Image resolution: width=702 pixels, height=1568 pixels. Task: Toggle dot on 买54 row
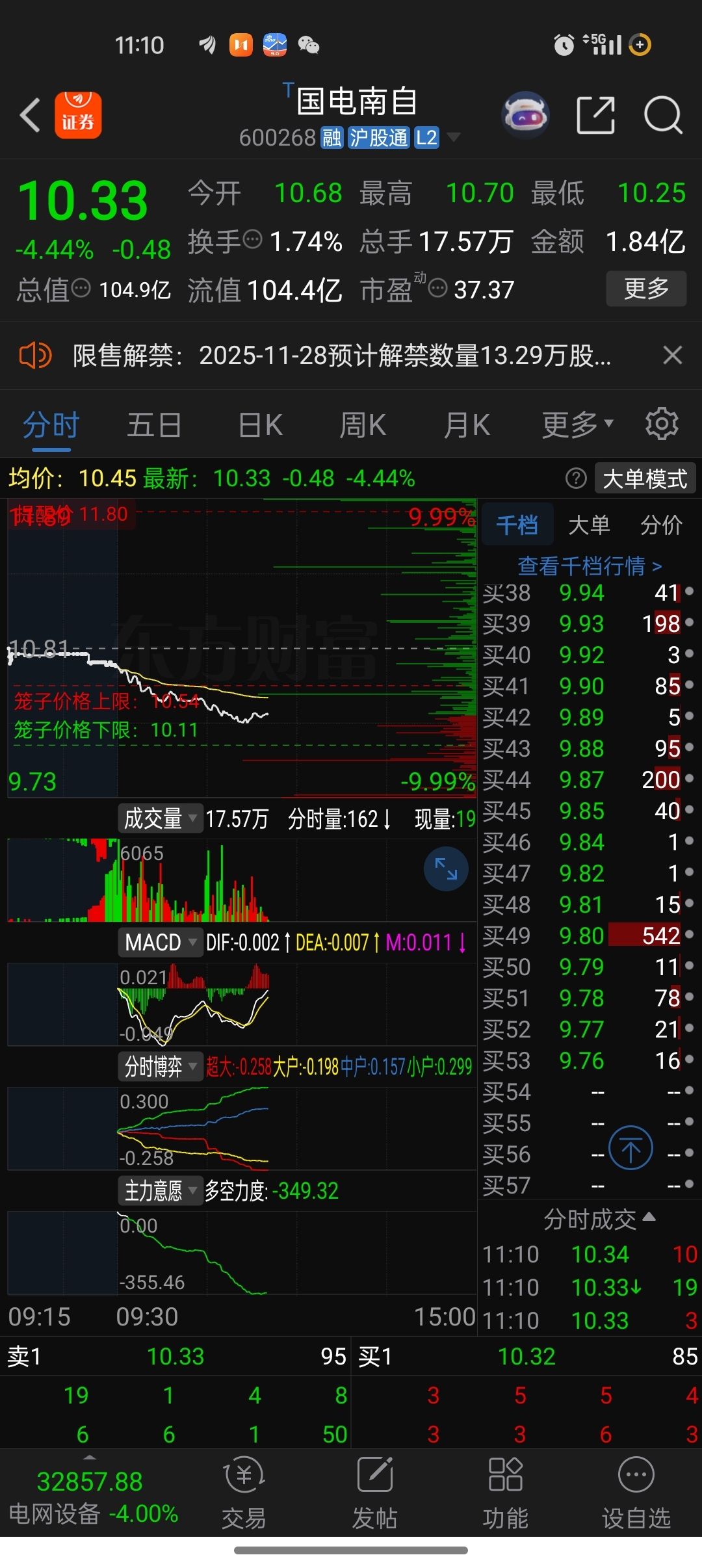coord(689,1090)
